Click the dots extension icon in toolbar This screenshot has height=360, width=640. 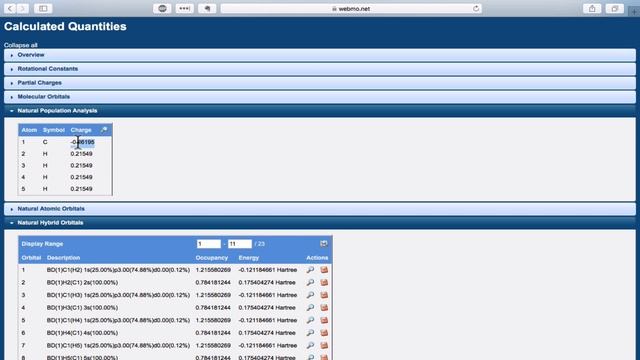point(184,8)
